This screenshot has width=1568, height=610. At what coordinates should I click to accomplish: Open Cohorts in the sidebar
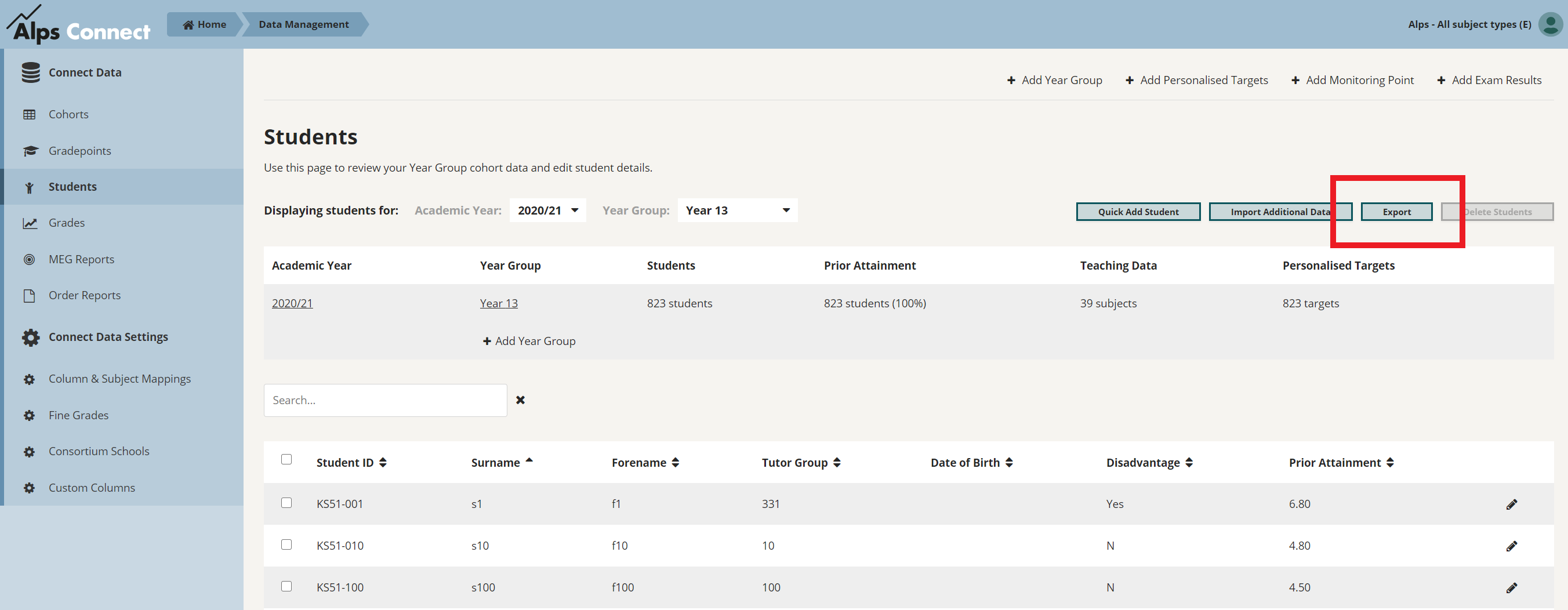[68, 114]
